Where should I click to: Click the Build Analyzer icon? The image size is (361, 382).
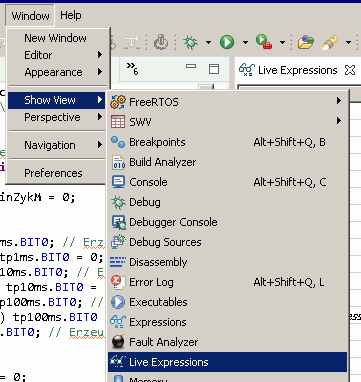pos(118,162)
